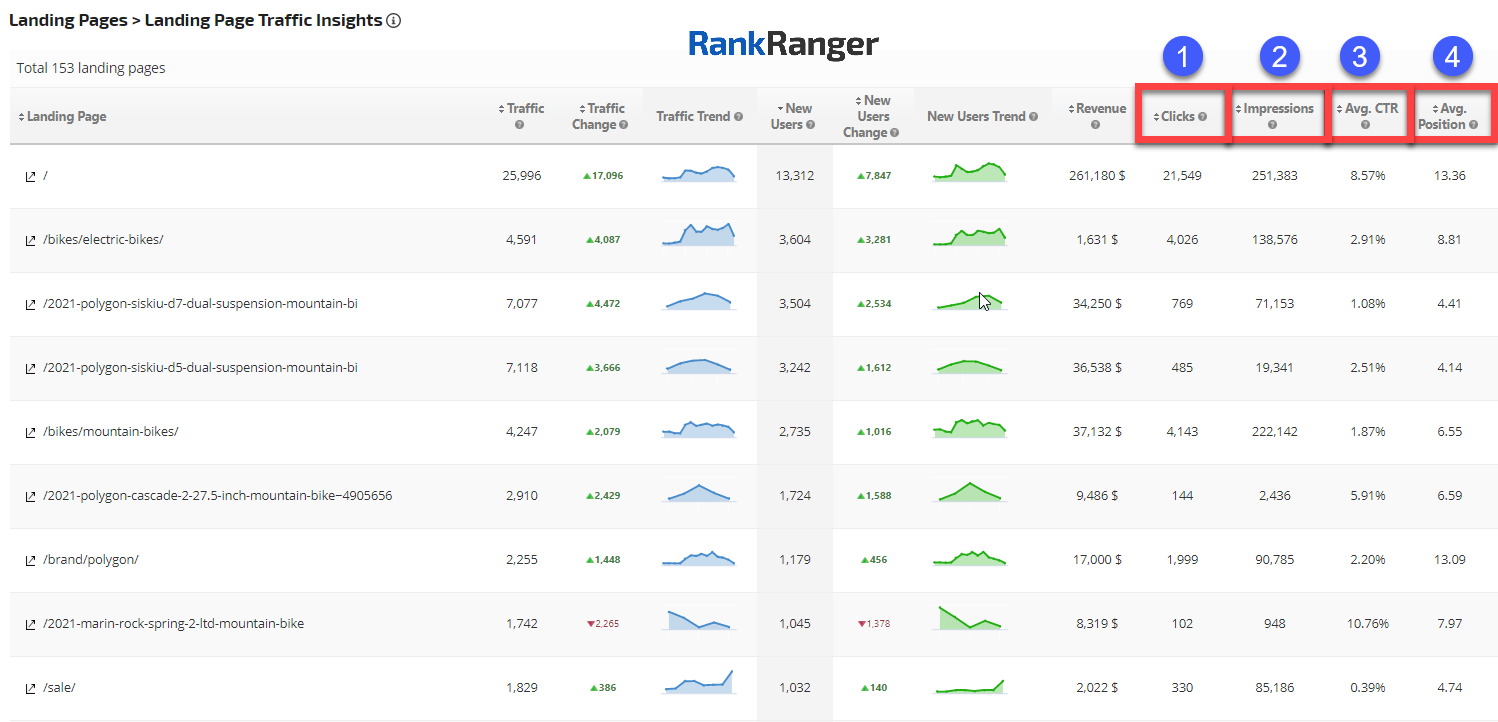Open the /bikes/mountain-bikes/ landing page link
The image size is (1498, 722).
tap(110, 432)
